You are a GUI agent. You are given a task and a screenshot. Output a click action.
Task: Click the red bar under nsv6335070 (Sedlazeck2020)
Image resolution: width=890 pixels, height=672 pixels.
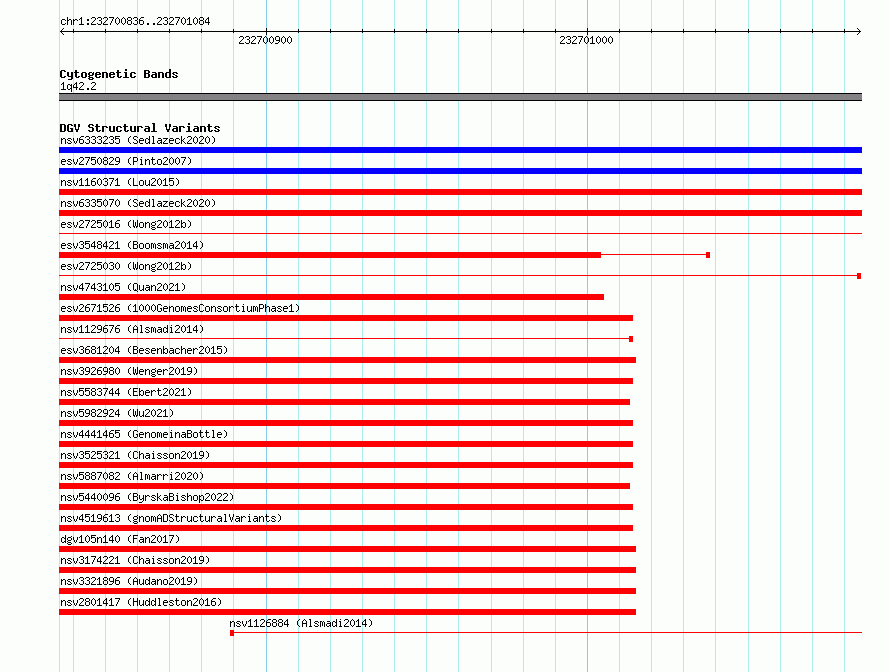pos(460,213)
